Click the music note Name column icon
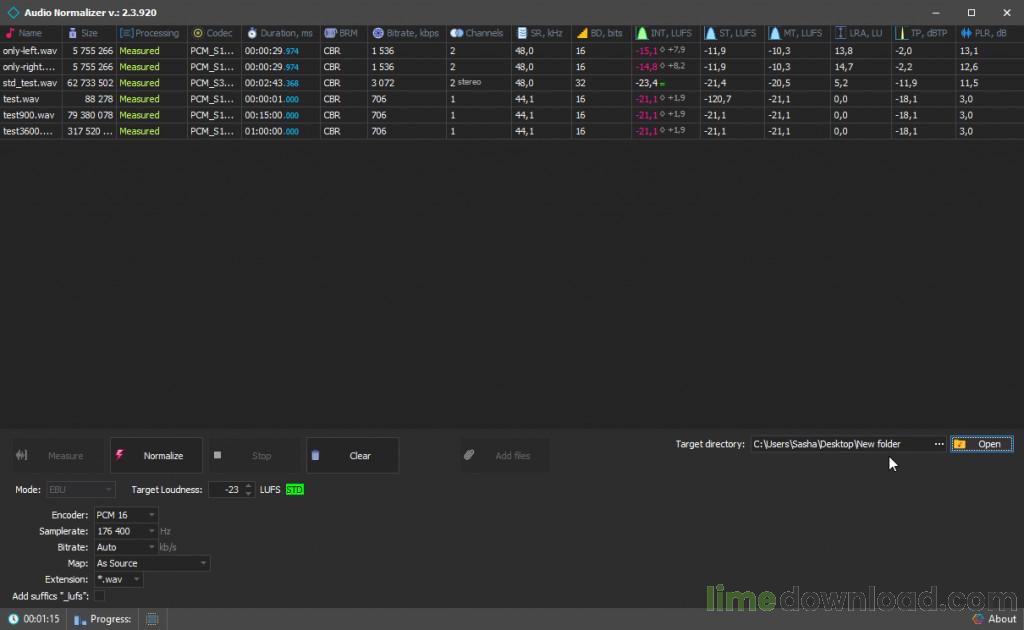The image size is (1024, 630). coord(9,33)
